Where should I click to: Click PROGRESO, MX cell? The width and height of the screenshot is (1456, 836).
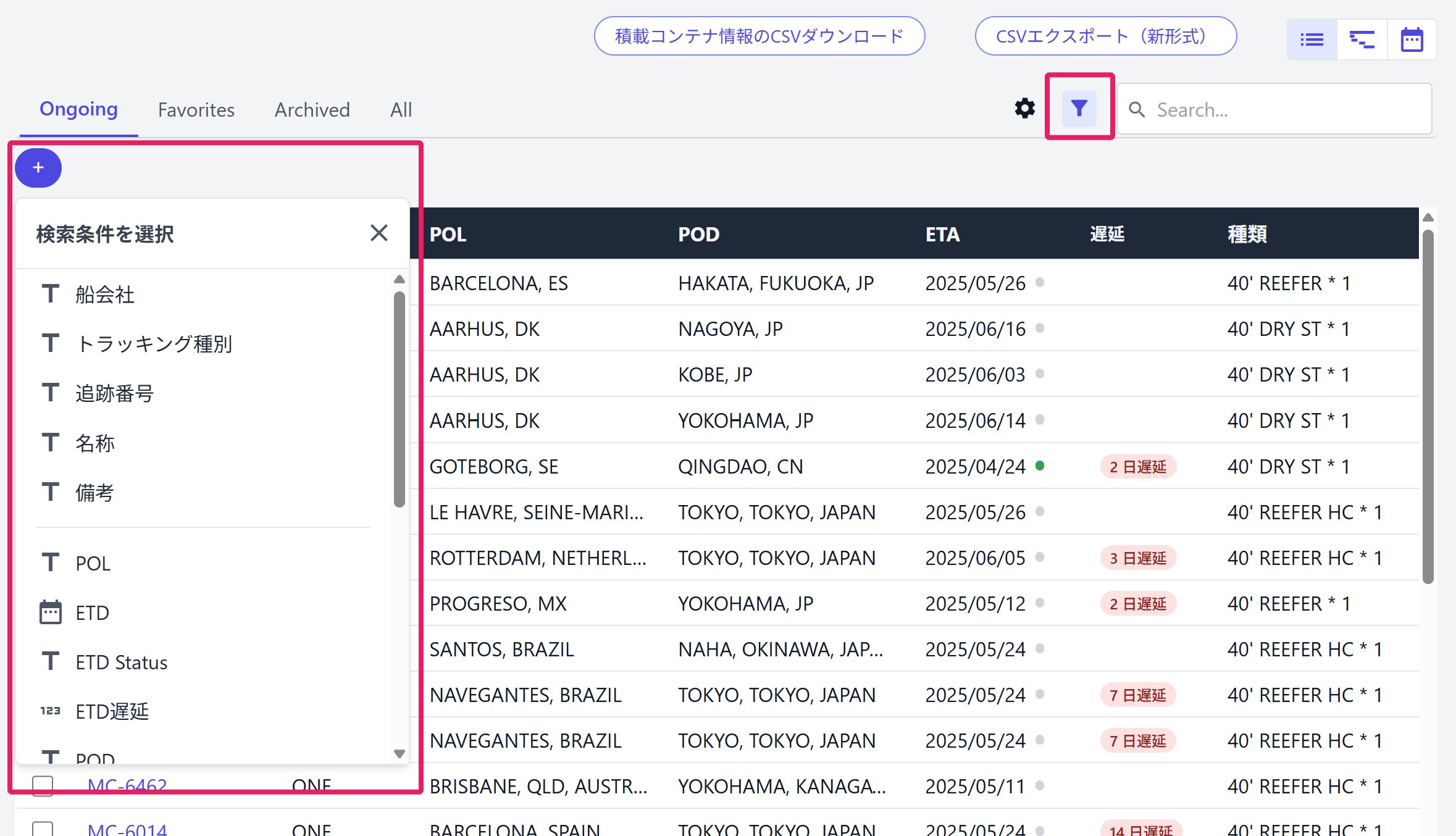coord(498,603)
